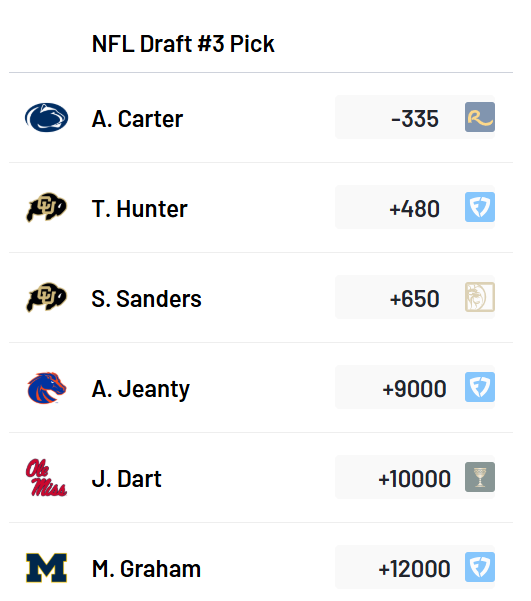Select the +12000 odds for M. Graham
Screen dimensions: 531x601
click(x=414, y=569)
